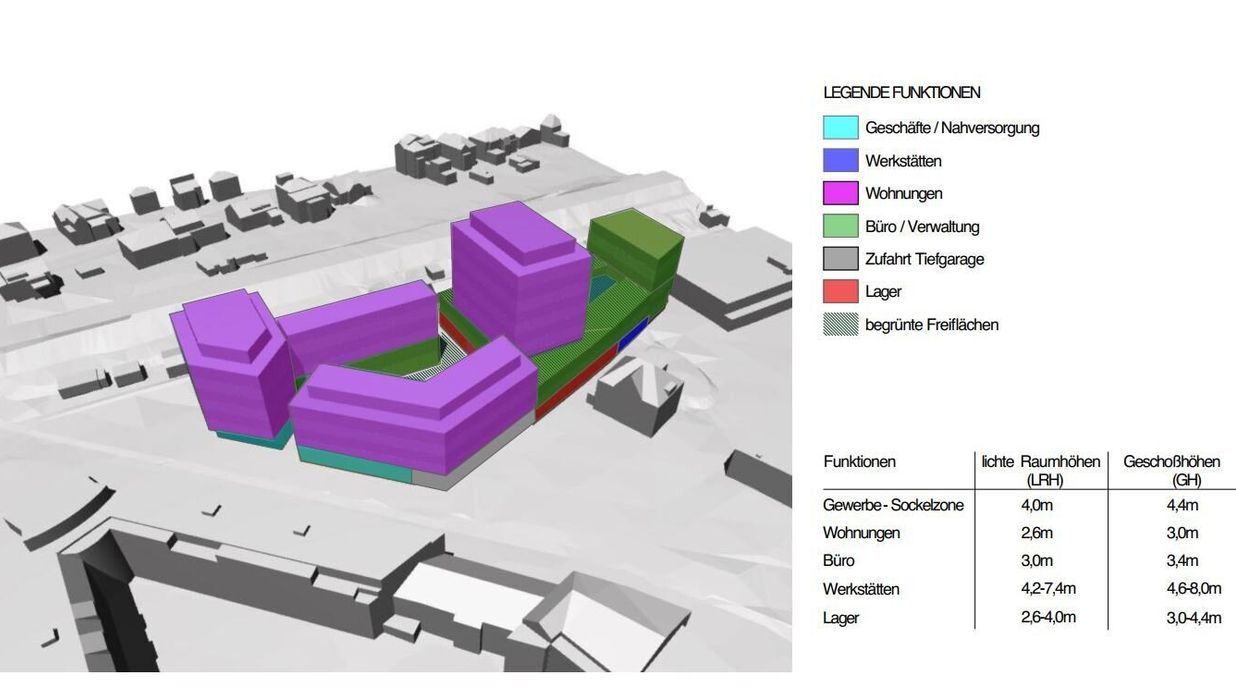The image size is (1236, 700).
Task: Click the red Lager legend swatch
Action: [840, 291]
